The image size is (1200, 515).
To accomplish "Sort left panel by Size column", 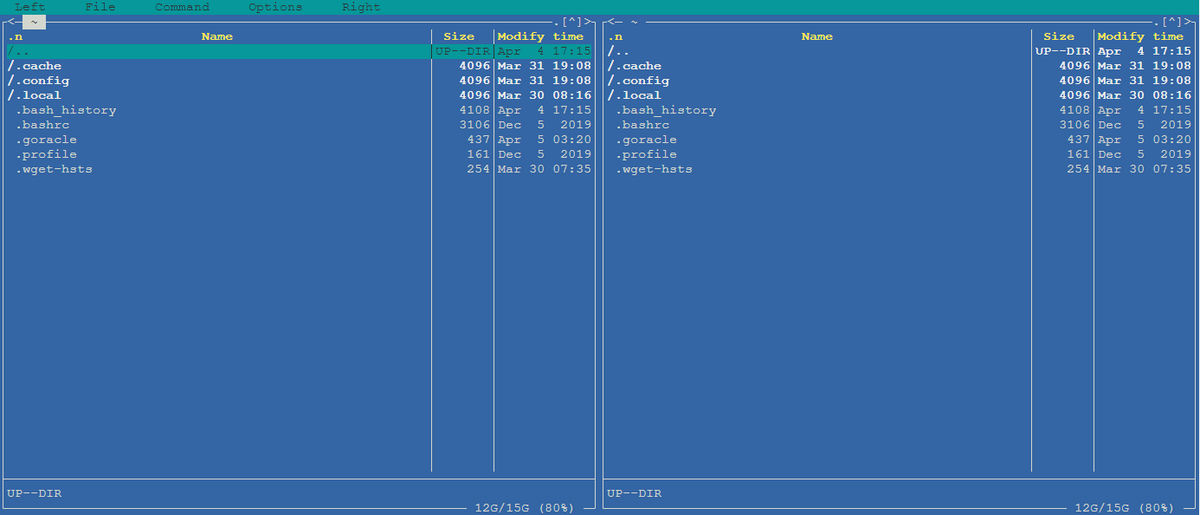I will 459,36.
